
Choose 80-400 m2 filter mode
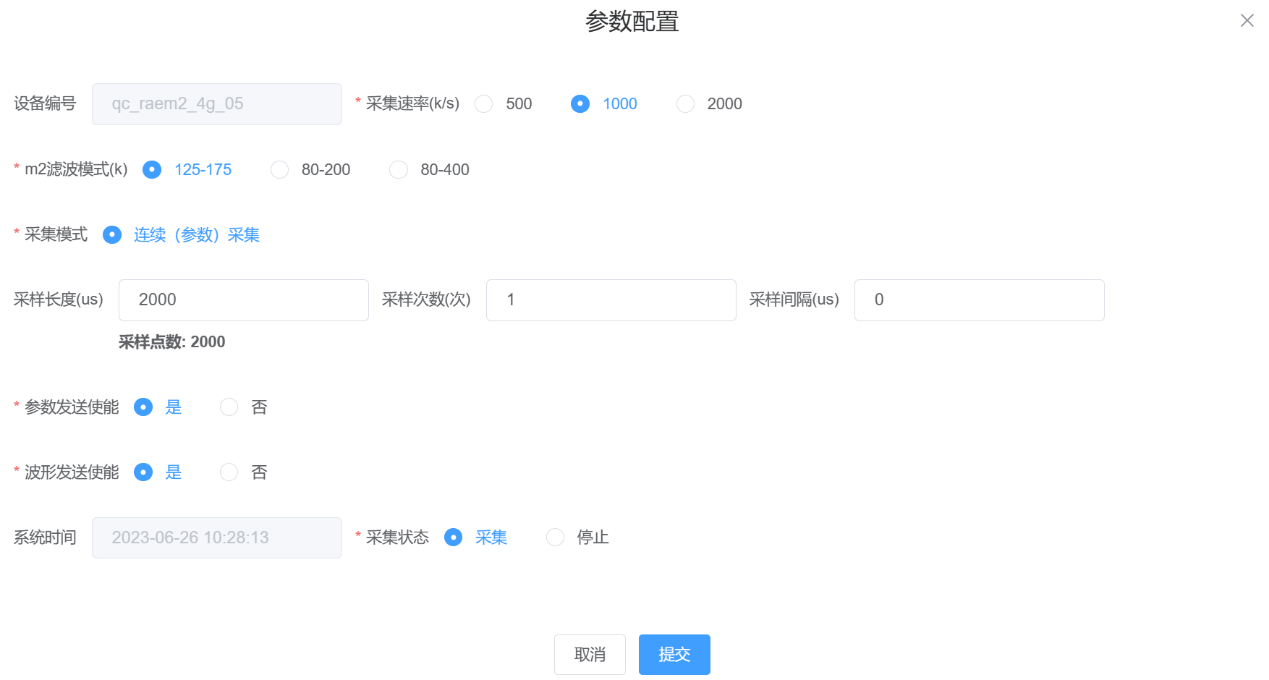[429, 170]
